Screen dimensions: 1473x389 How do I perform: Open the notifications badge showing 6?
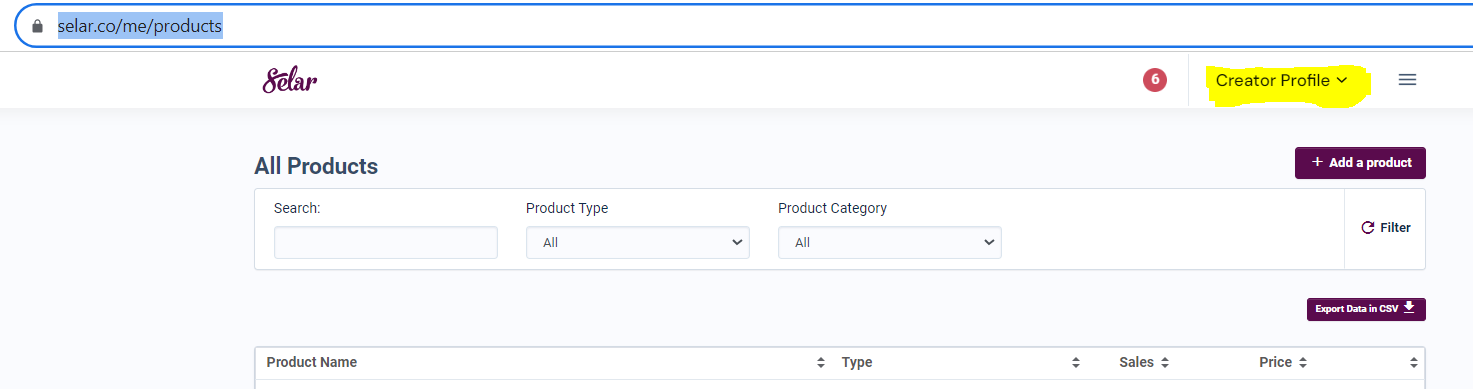click(x=1155, y=80)
